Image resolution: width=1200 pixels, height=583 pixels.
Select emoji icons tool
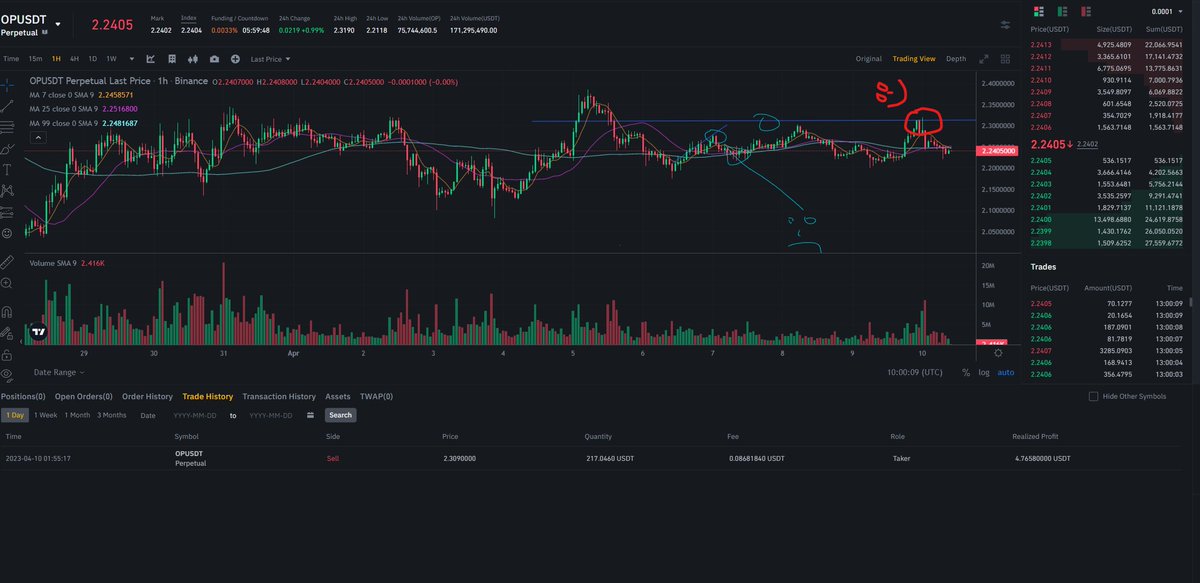(x=8, y=233)
